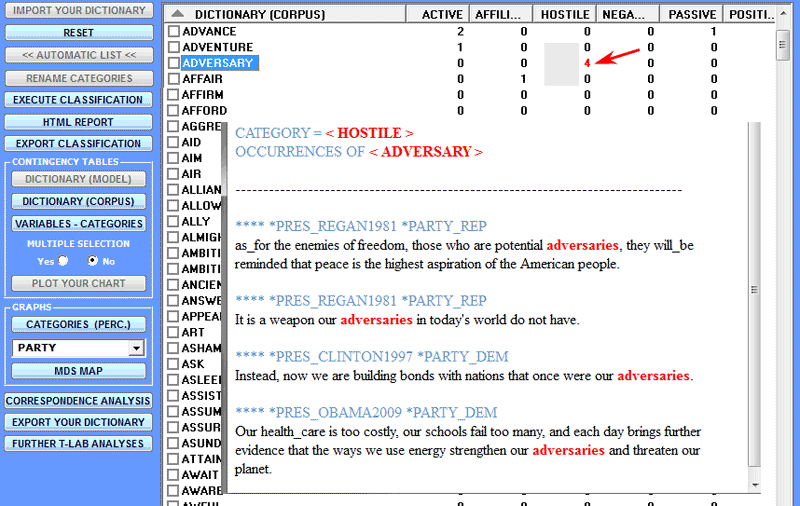Screen dimensions: 800x506
Task: Click ADVANCE passive count of 1
Action: coord(713,31)
